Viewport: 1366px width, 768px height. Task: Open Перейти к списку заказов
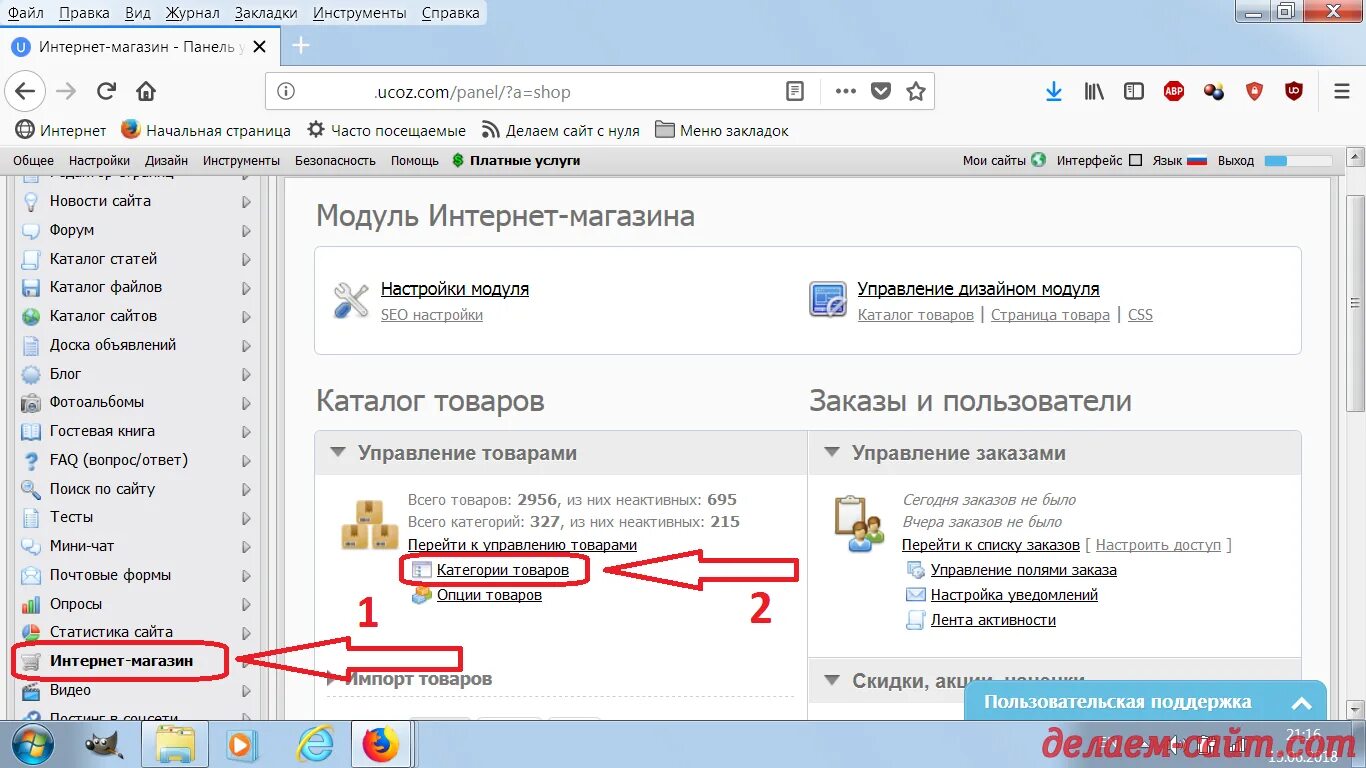pyautogui.click(x=991, y=545)
